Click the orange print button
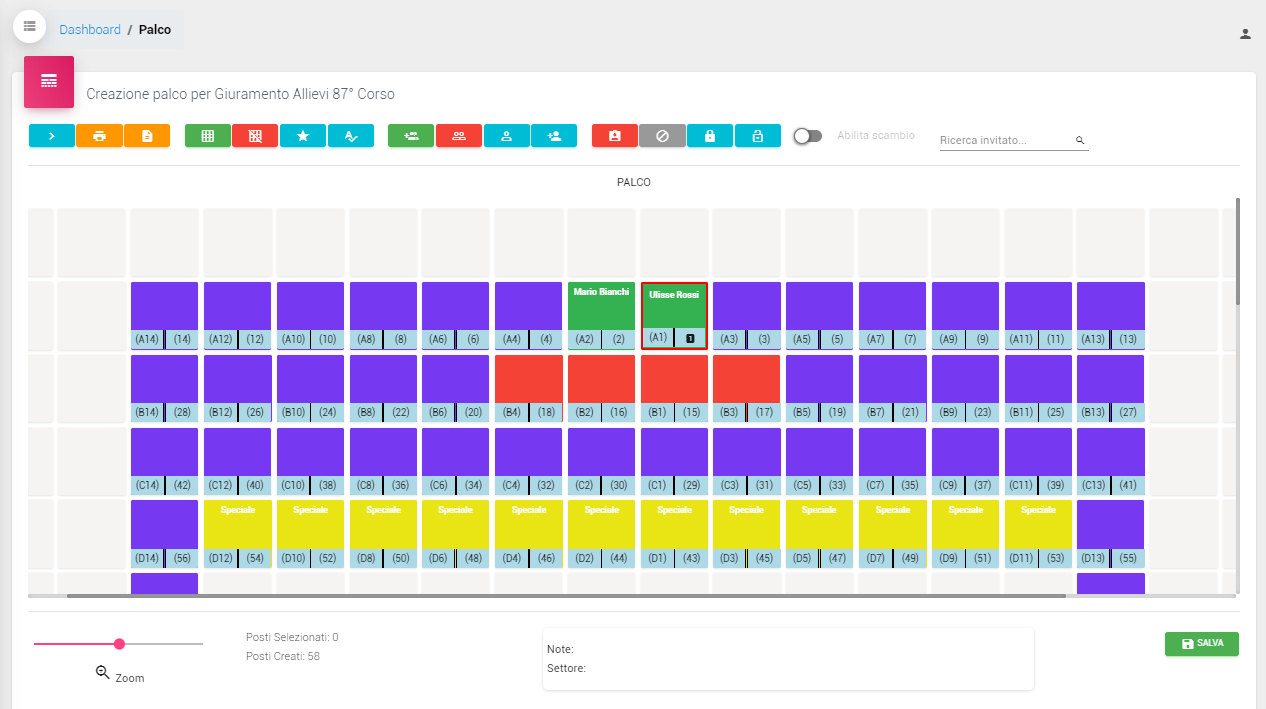The image size is (1266, 709). [x=99, y=136]
